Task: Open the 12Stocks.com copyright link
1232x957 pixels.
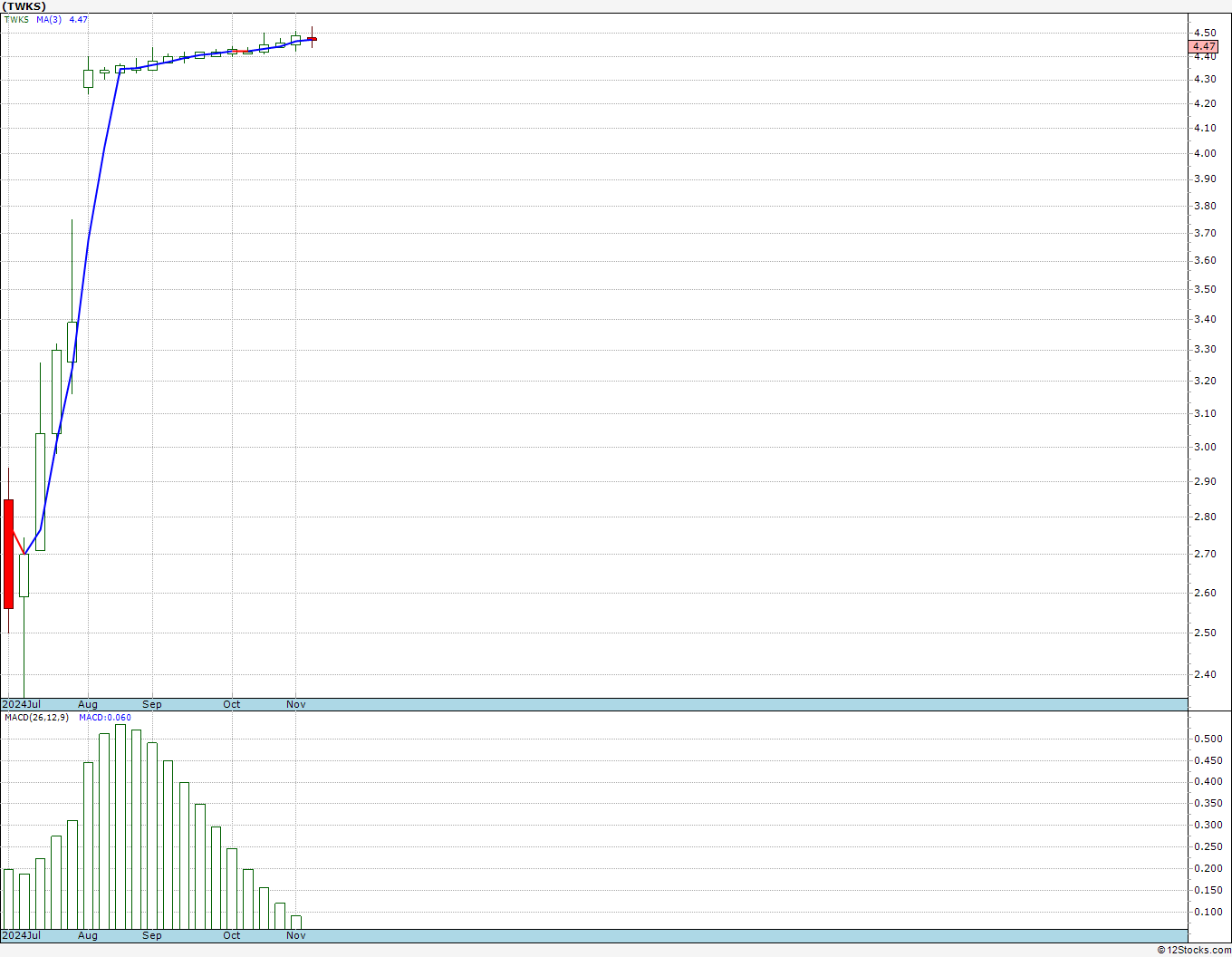Action: [1193, 950]
